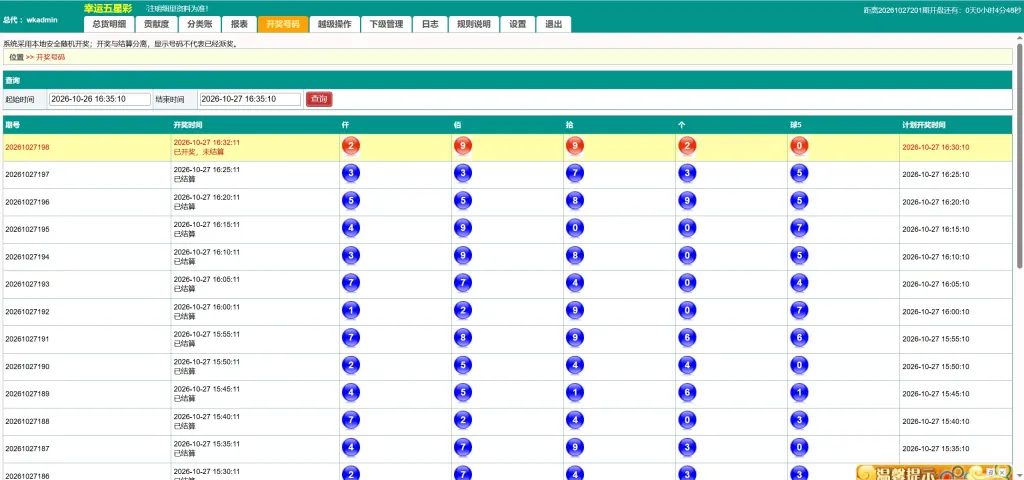Click 个 ball 6 in issue 20261027191
This screenshot has width=1024, height=480.
(687, 338)
